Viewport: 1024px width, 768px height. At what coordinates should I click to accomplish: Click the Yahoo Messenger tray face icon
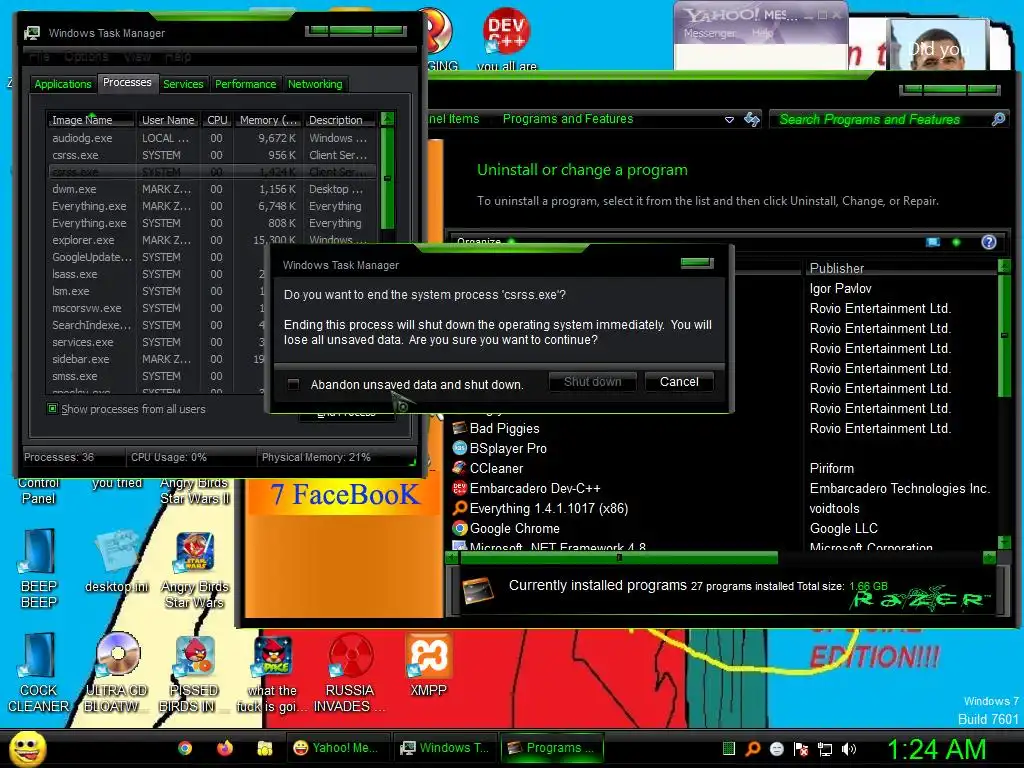click(777, 748)
